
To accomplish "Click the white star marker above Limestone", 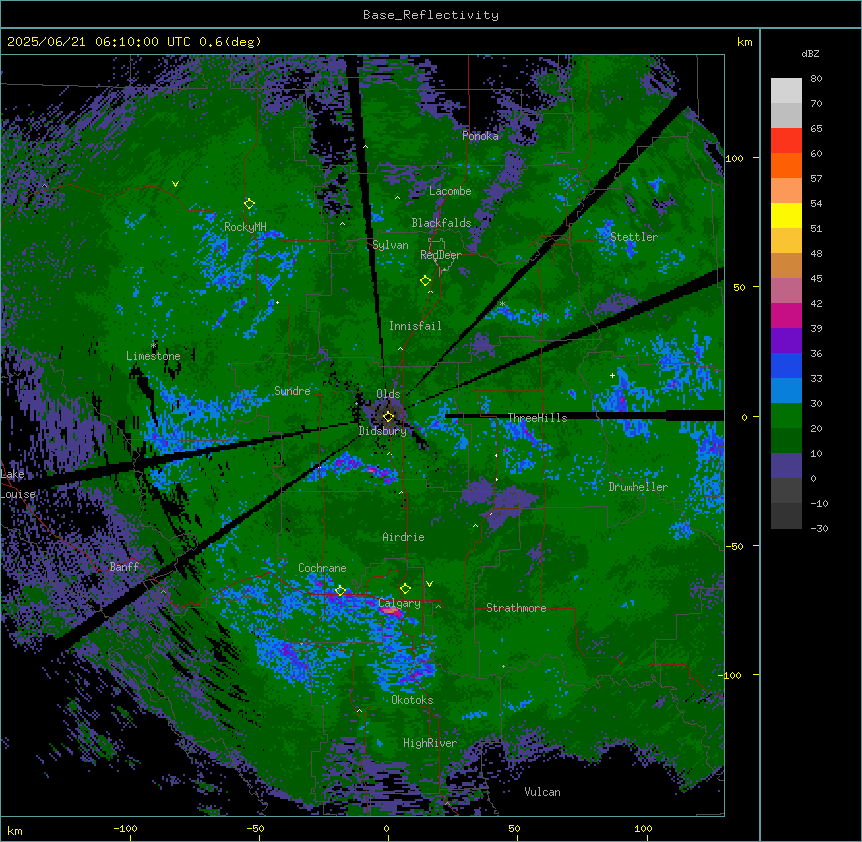I will (x=153, y=345).
